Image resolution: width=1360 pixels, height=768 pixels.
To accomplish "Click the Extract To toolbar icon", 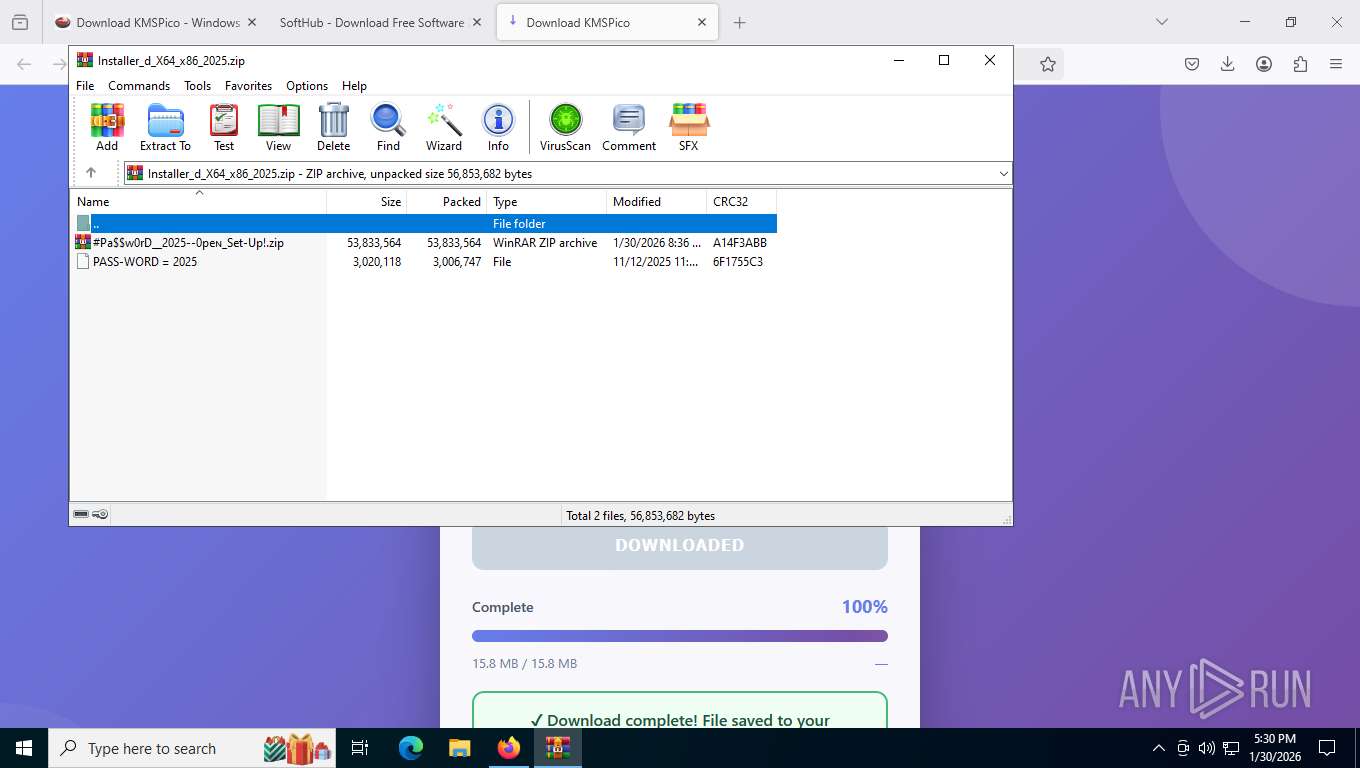I will click(165, 127).
